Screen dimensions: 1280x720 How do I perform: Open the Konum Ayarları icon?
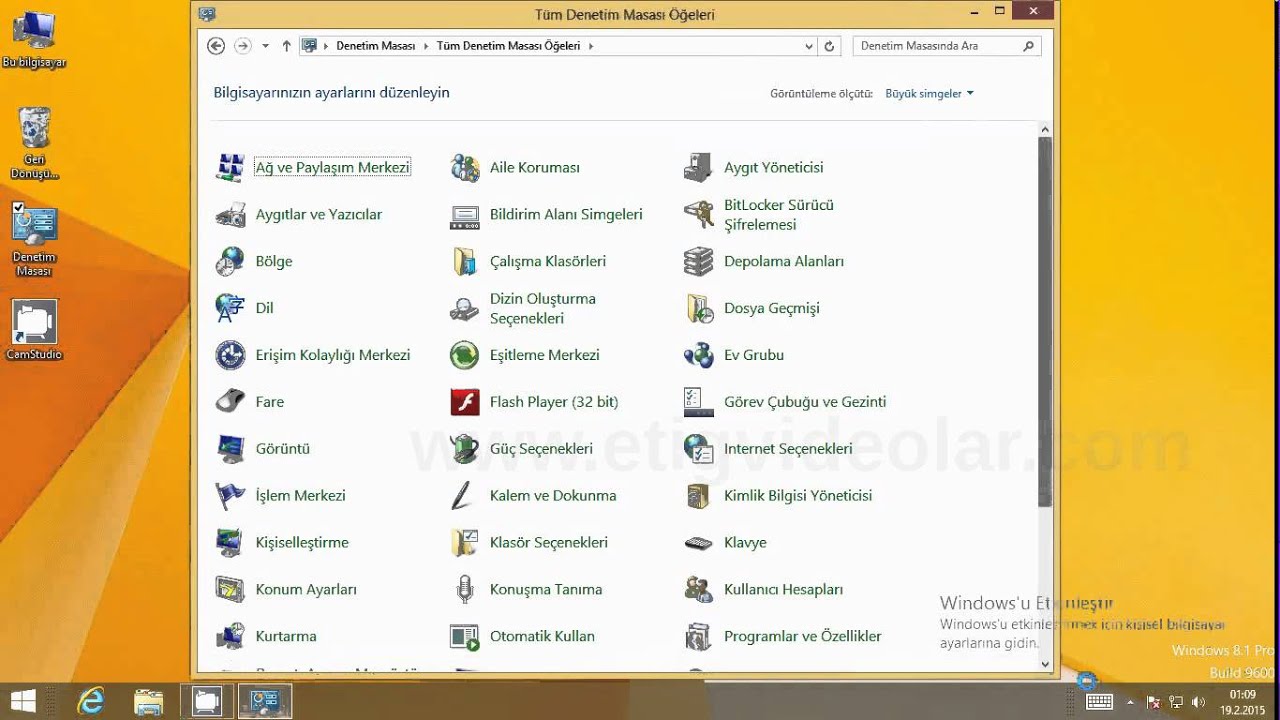pos(230,590)
